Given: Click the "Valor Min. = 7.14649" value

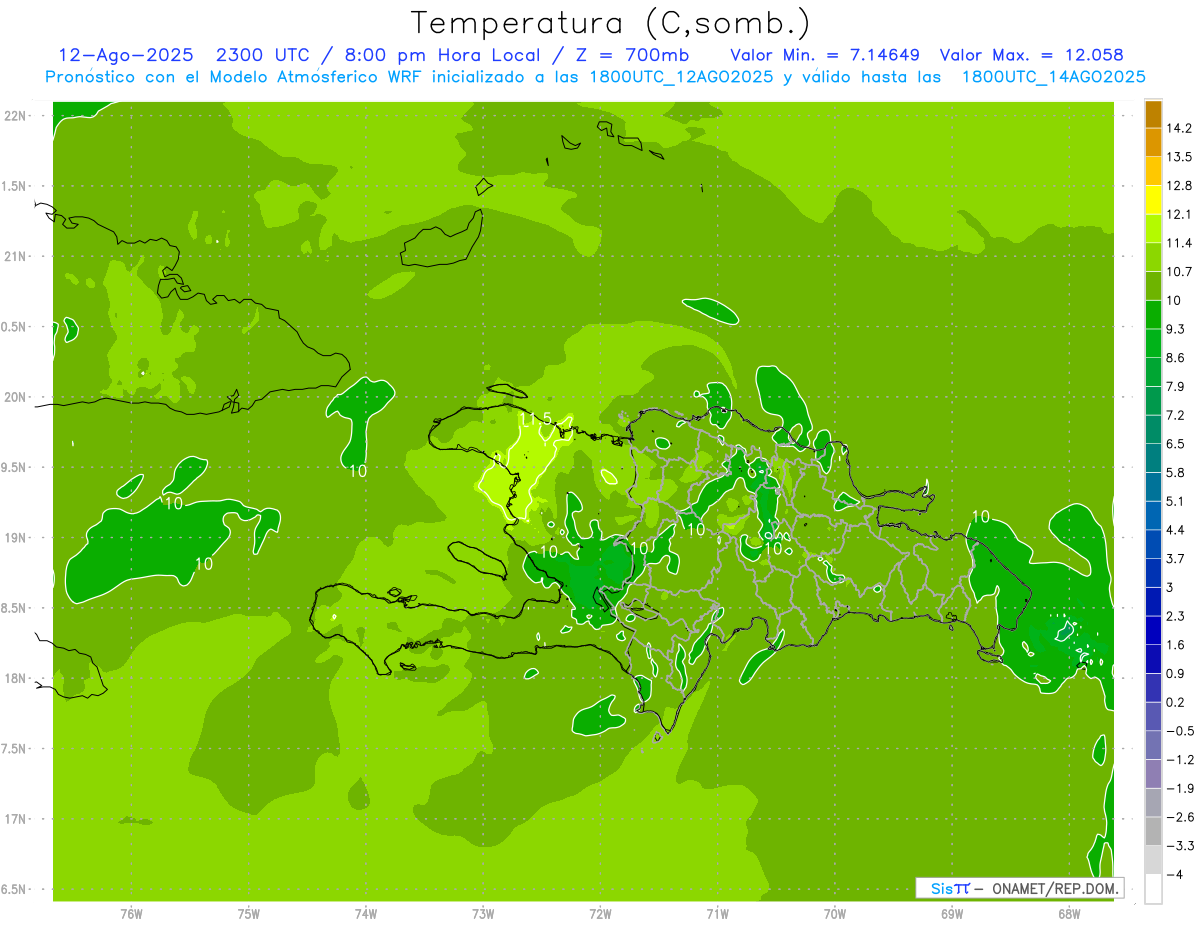Looking at the screenshot, I should pyautogui.click(x=825, y=55).
